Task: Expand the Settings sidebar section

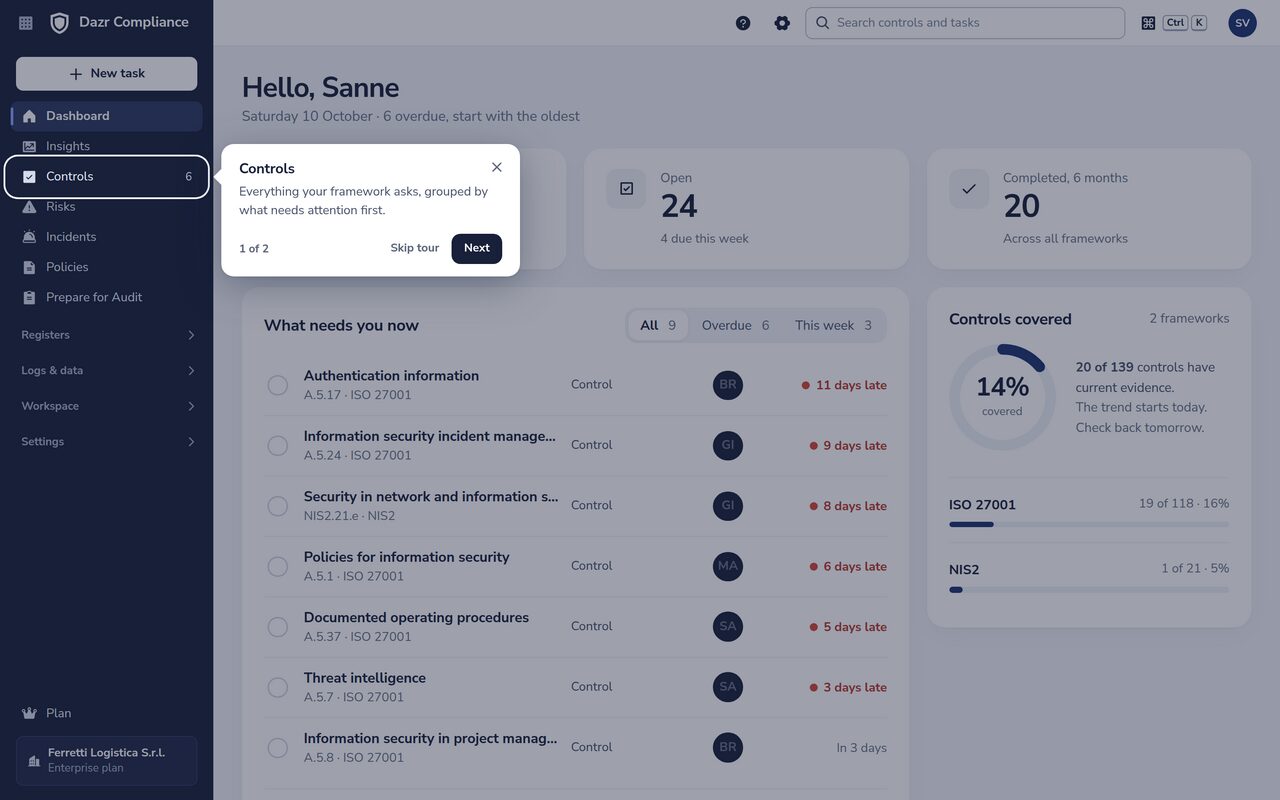Action: (107, 441)
